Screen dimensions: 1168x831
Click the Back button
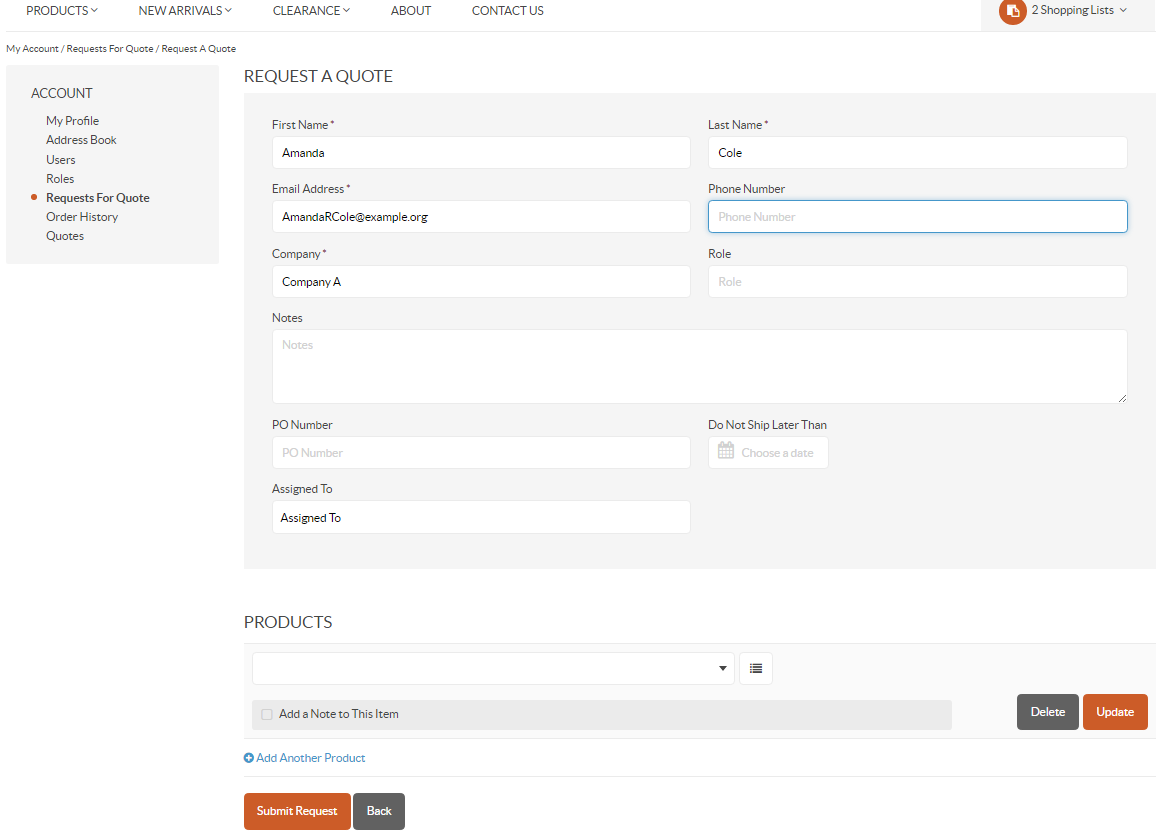pos(379,811)
